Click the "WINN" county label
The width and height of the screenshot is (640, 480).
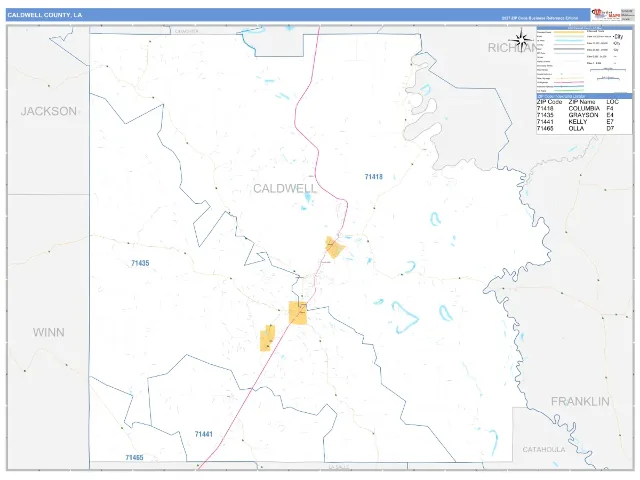click(49, 332)
